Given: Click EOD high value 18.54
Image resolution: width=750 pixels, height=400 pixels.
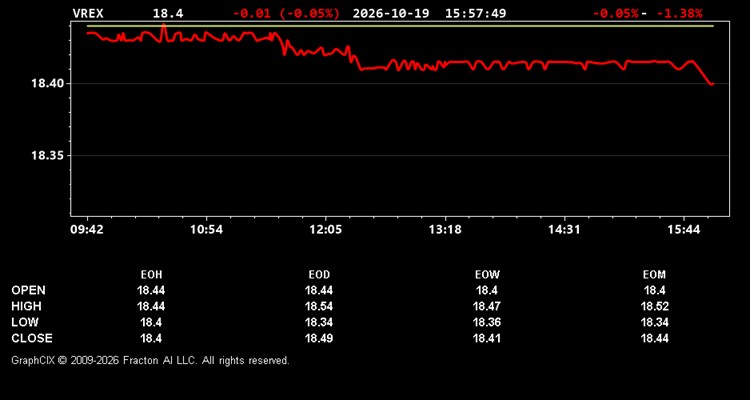Looking at the screenshot, I should click(x=319, y=306).
